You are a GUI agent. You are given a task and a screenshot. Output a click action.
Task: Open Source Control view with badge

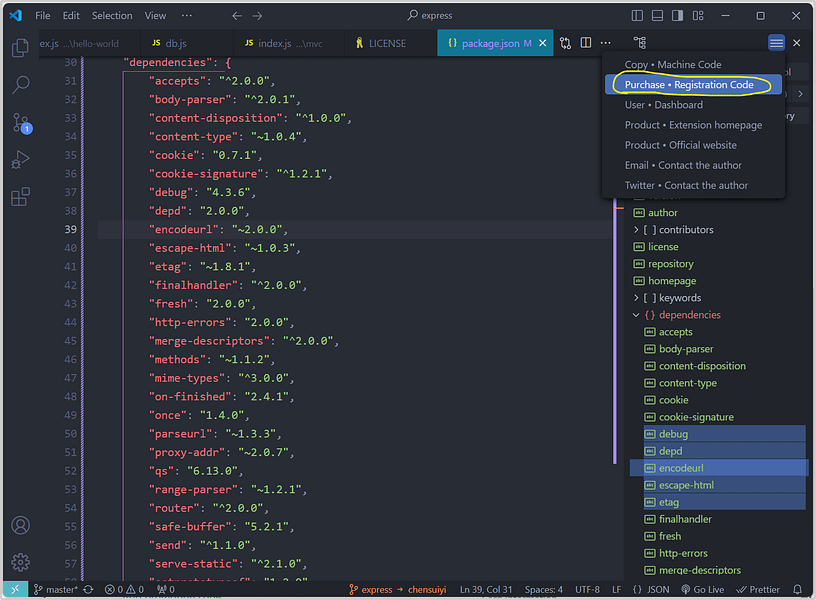click(x=20, y=122)
